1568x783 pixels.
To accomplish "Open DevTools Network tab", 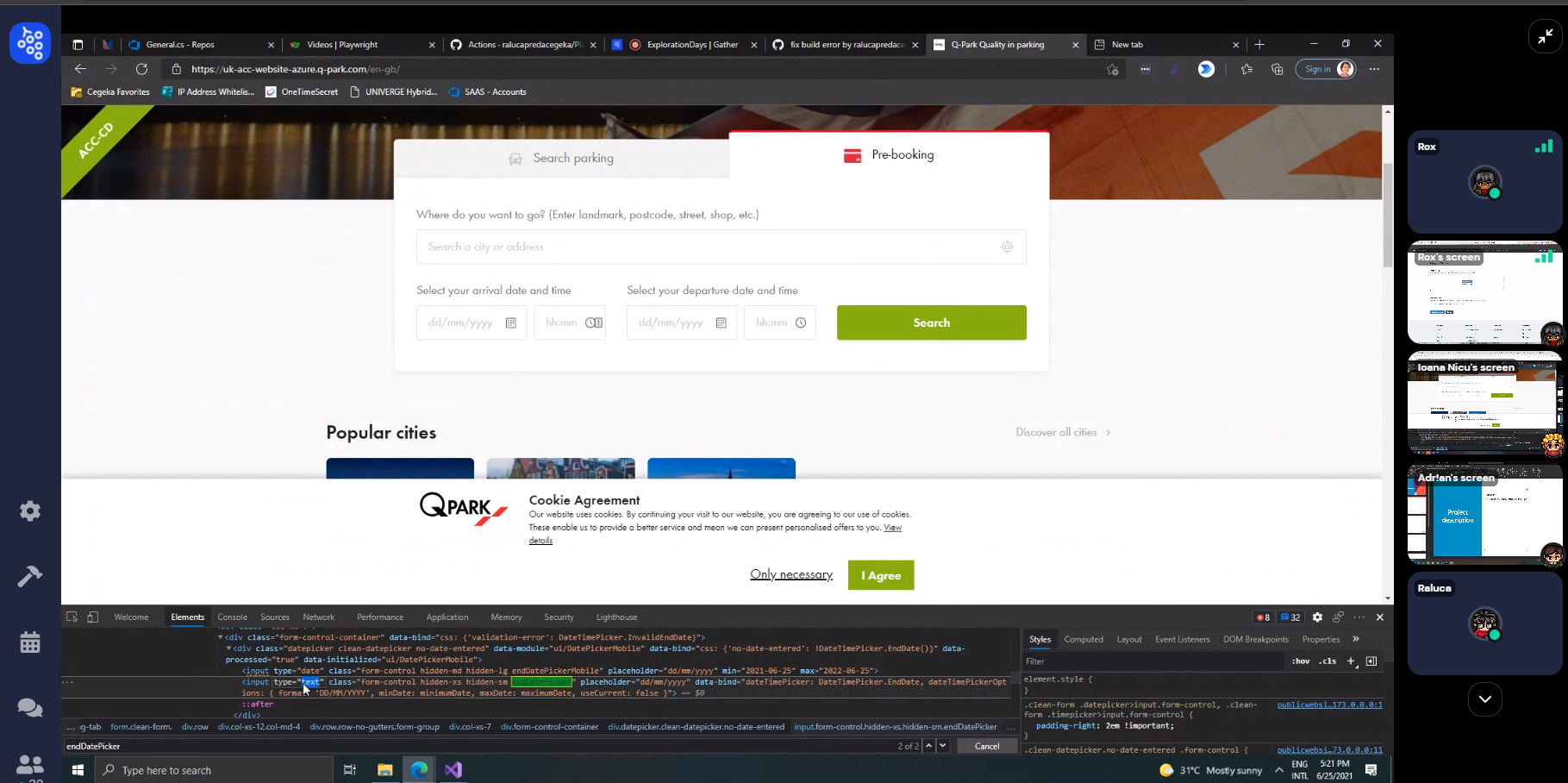I will [318, 617].
